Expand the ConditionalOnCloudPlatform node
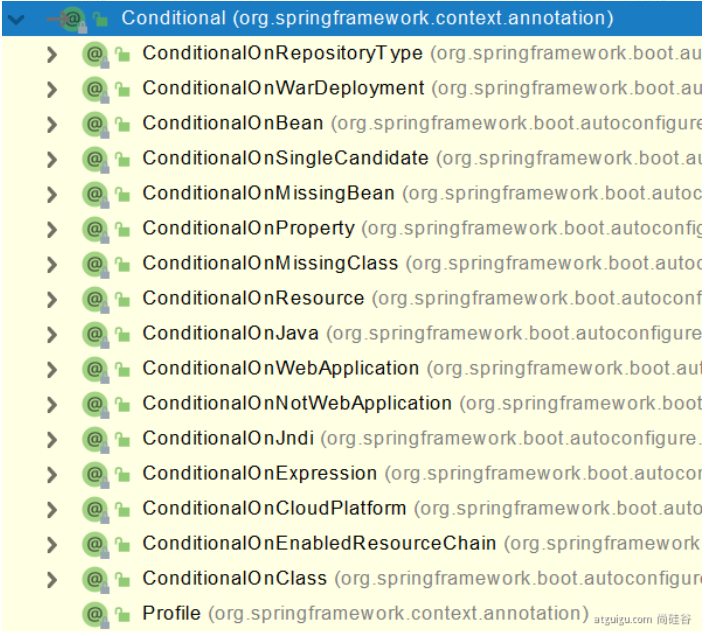The width and height of the screenshot is (706, 636). 52,510
